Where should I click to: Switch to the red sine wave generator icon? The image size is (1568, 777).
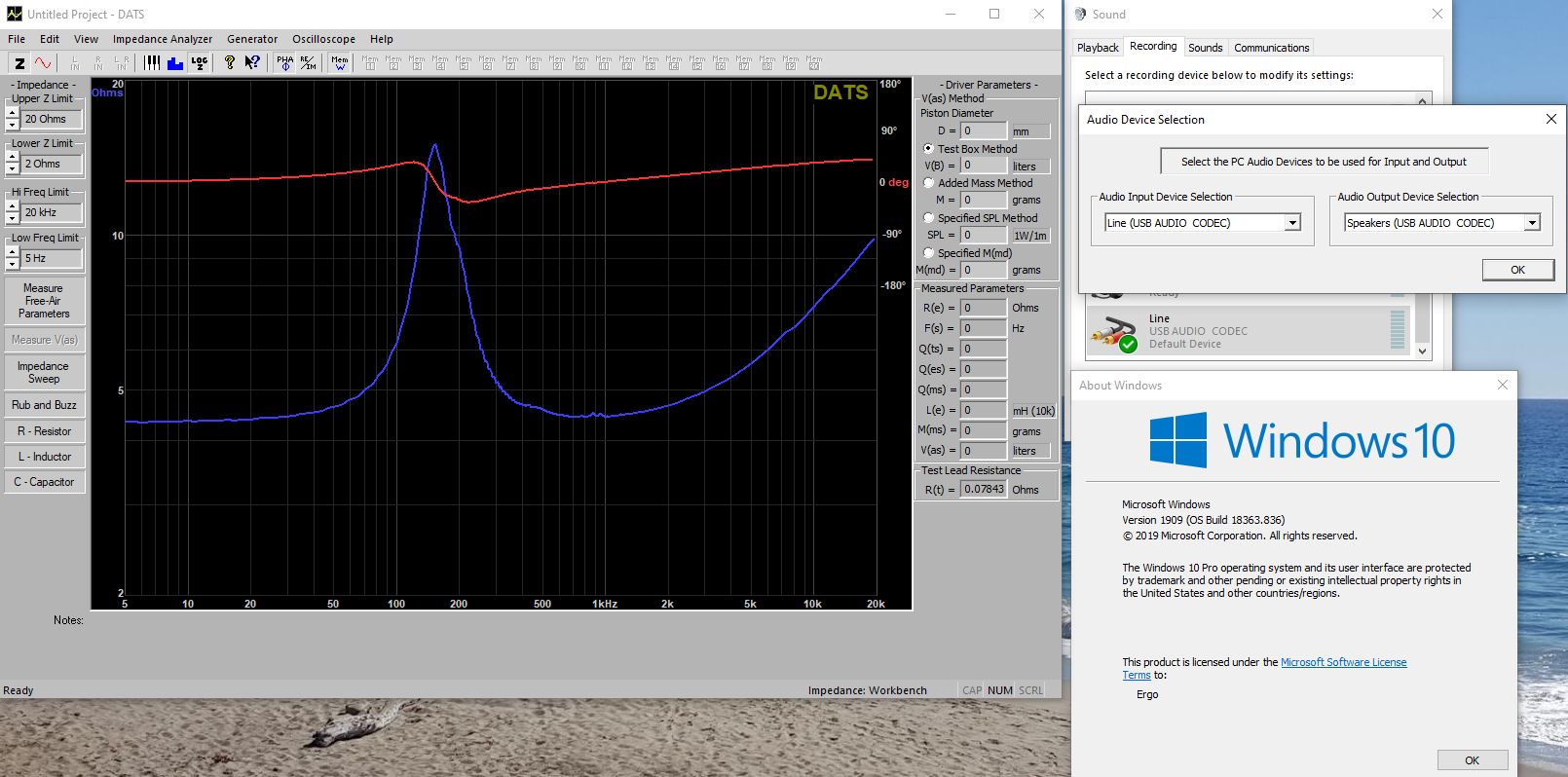[x=43, y=63]
